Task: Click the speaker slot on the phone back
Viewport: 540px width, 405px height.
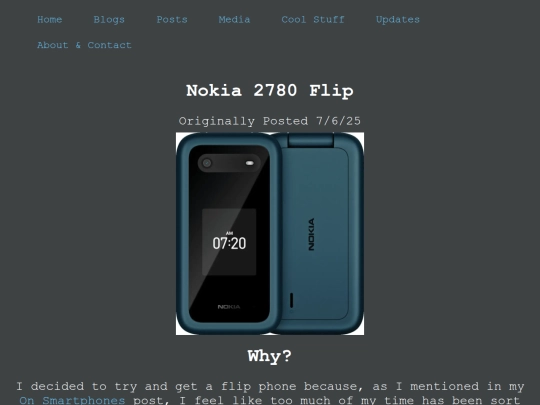Action: [292, 300]
